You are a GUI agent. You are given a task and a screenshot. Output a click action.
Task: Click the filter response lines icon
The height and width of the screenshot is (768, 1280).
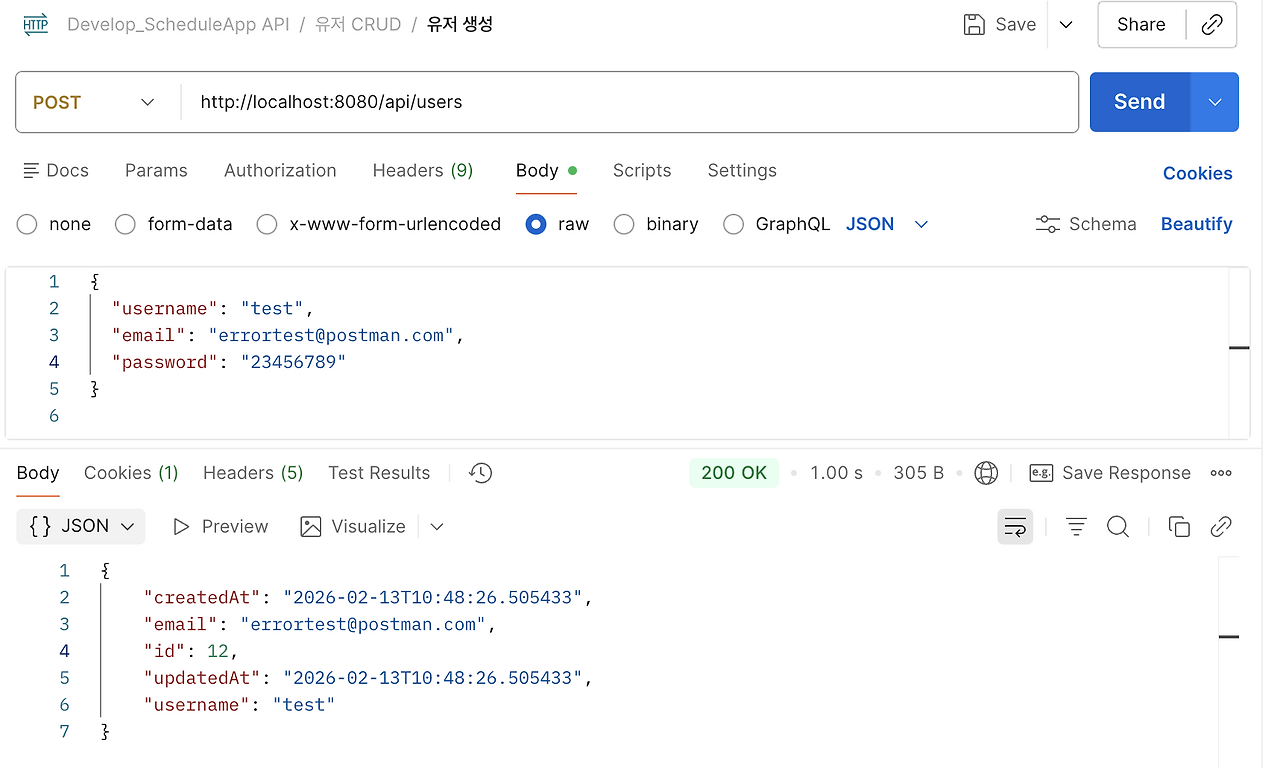pyautogui.click(x=1076, y=526)
